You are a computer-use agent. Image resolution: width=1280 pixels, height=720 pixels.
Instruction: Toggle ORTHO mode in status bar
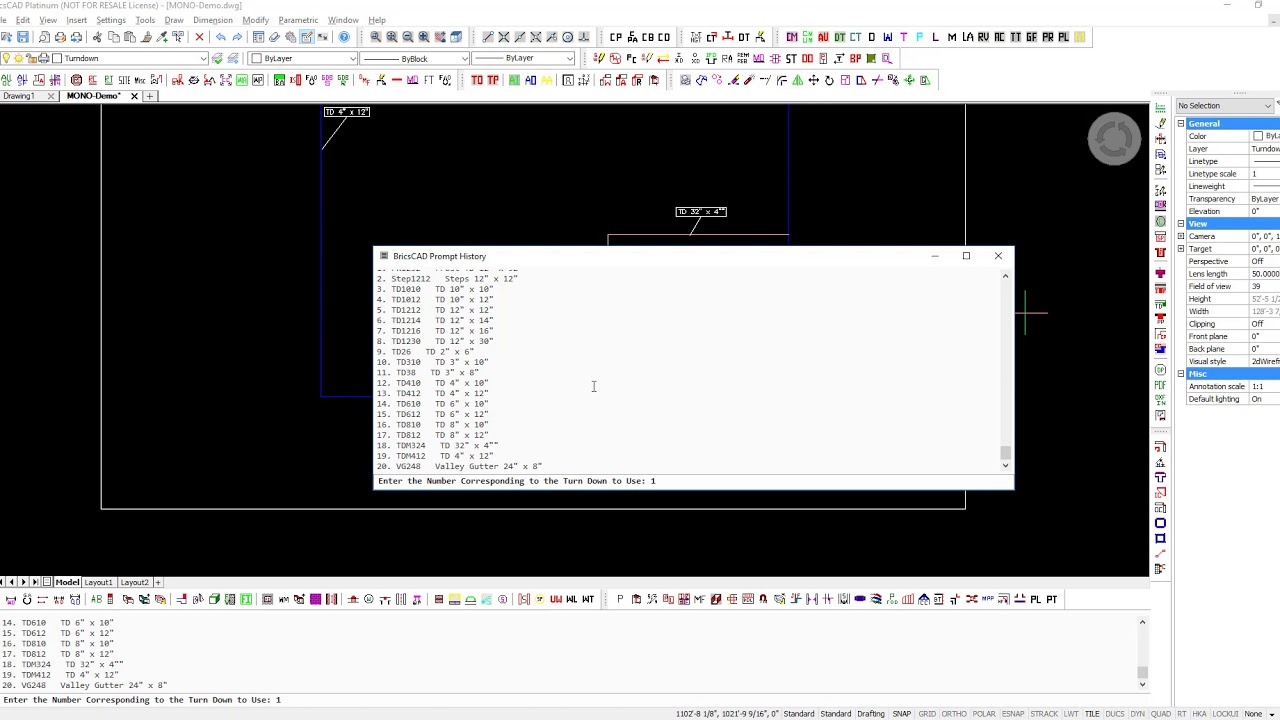pos(954,714)
